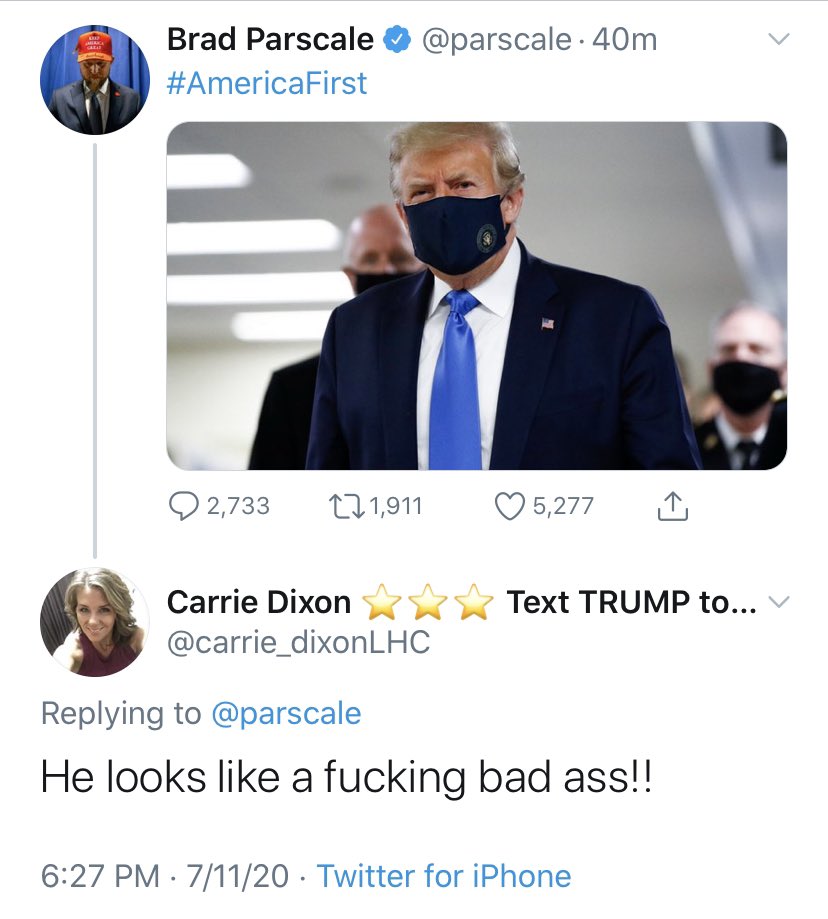Image resolution: width=828 pixels, height=919 pixels.
Task: Share the tweet using upload arrow icon
Action: (672, 506)
